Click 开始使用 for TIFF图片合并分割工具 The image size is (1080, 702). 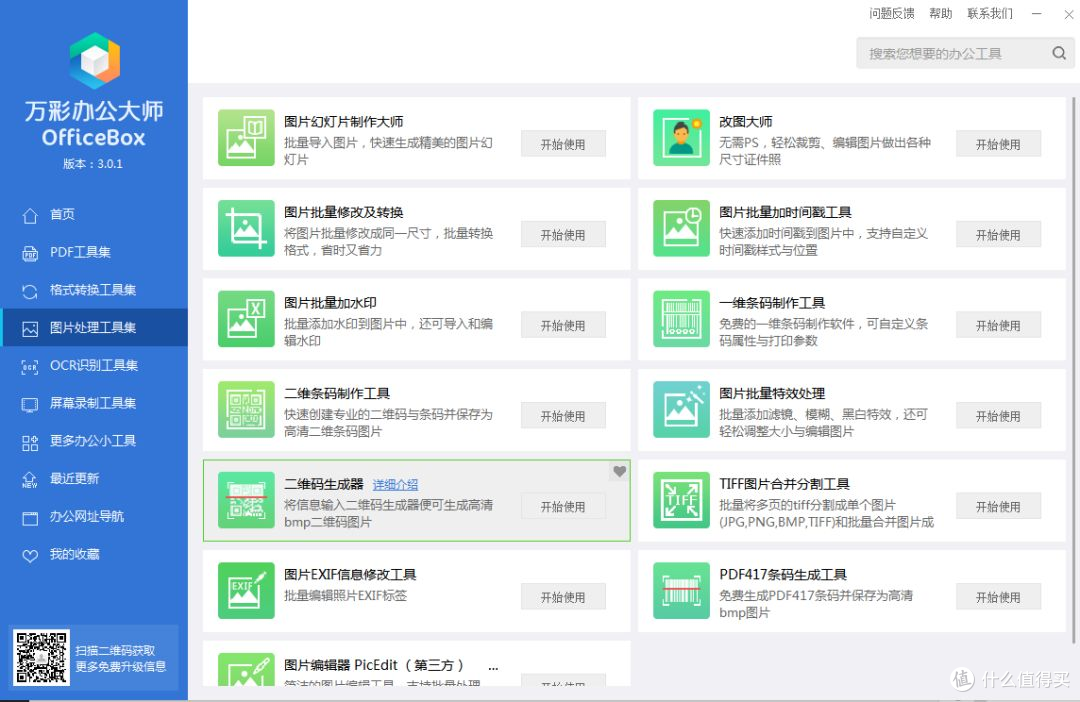(998, 506)
